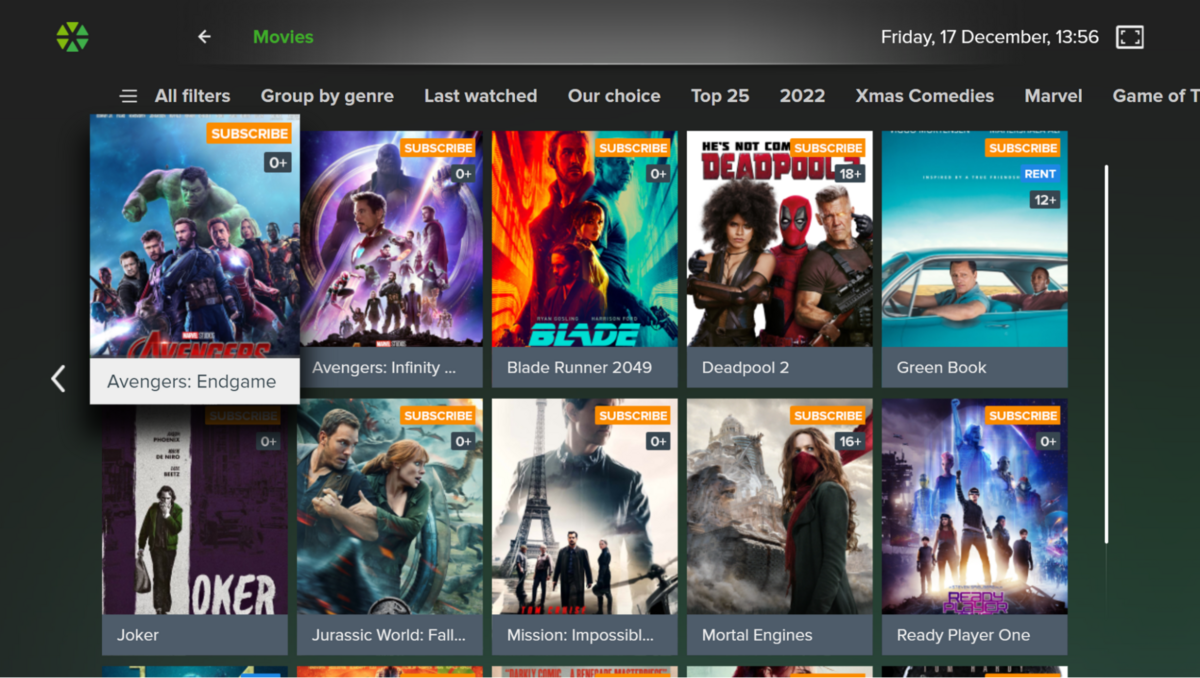
Task: Click Subscribe badge on Avengers: Infinity War
Action: click(x=438, y=148)
